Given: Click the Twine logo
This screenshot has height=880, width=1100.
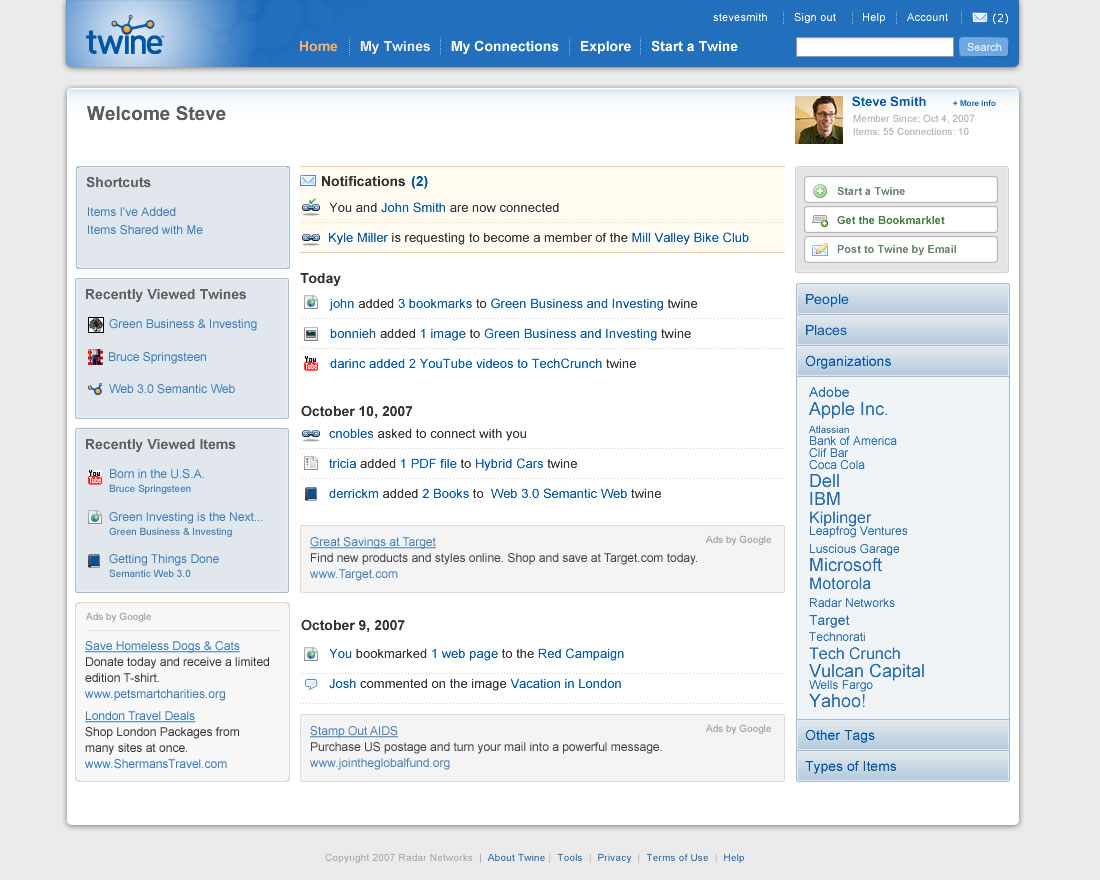Looking at the screenshot, I should coord(124,36).
